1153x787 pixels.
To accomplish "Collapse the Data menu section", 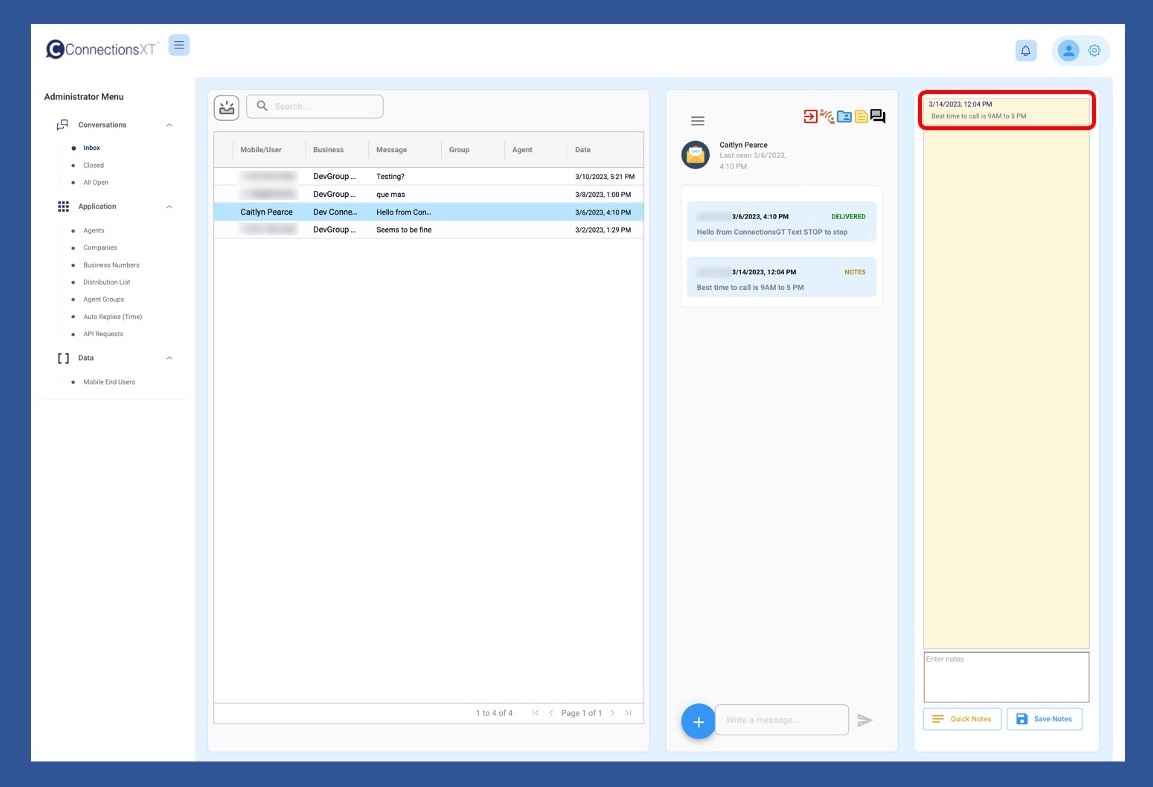I will click(169, 358).
